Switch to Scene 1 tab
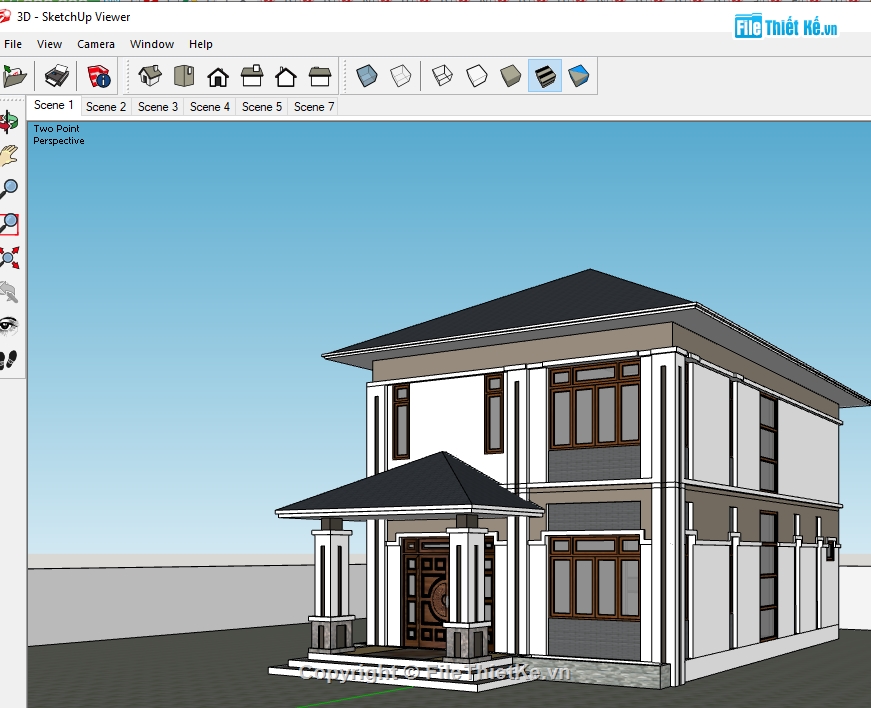Image resolution: width=871 pixels, height=708 pixels. 54,106
